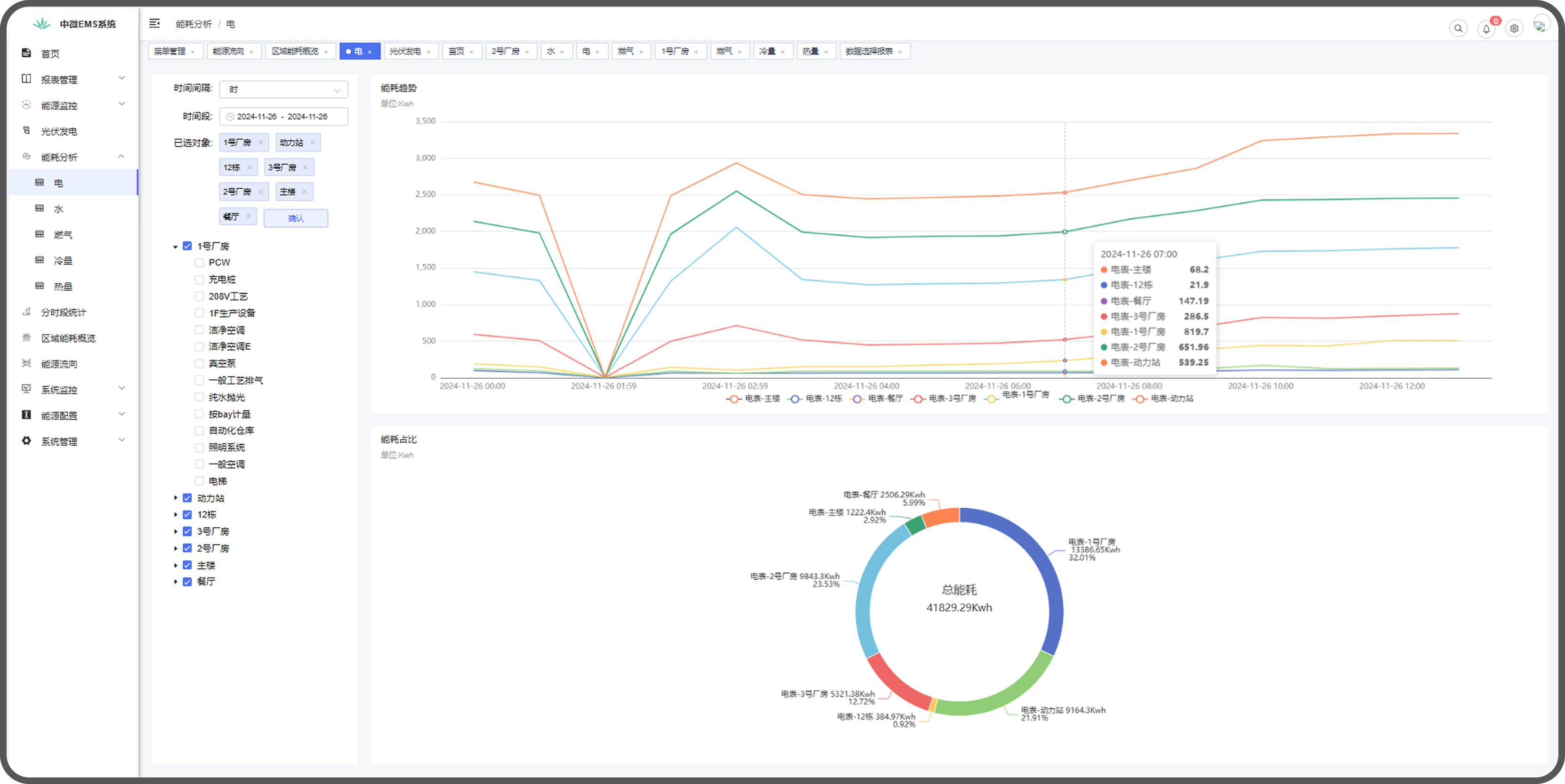The image size is (1565, 784).
Task: Toggle the 电表-主楼 legend series marker
Action: click(x=733, y=399)
